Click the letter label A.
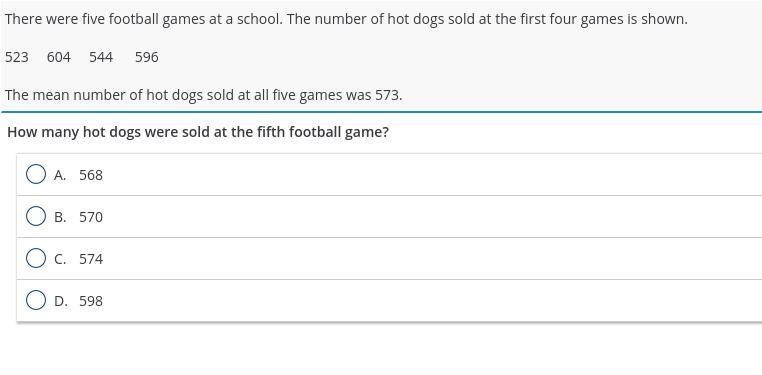The image size is (762, 375). [60, 175]
